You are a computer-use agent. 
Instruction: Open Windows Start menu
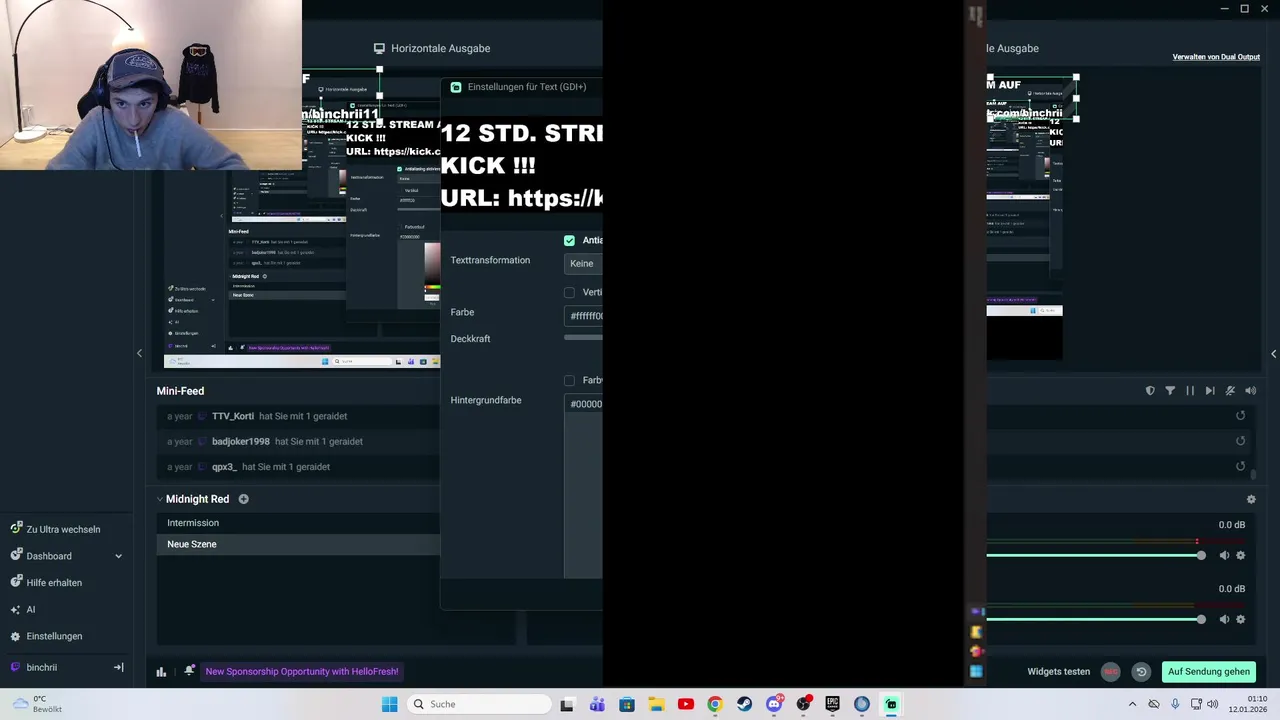click(389, 704)
